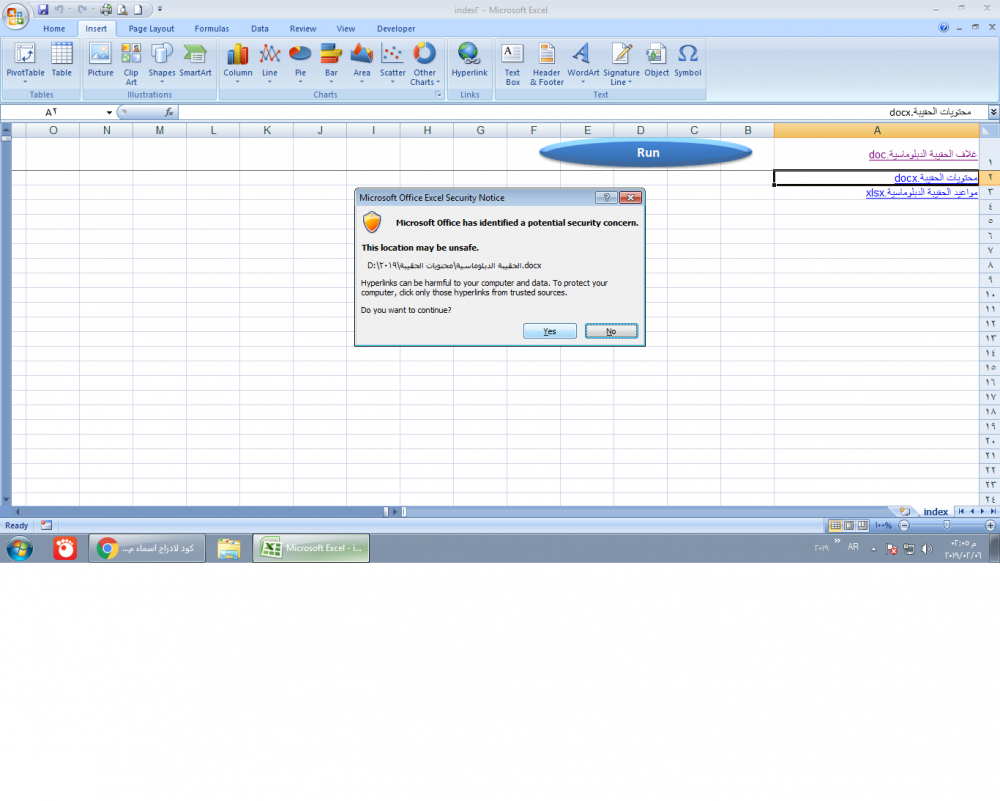Open the Name Box dropdown arrow
This screenshot has width=1000, height=801.
pyautogui.click(x=109, y=113)
